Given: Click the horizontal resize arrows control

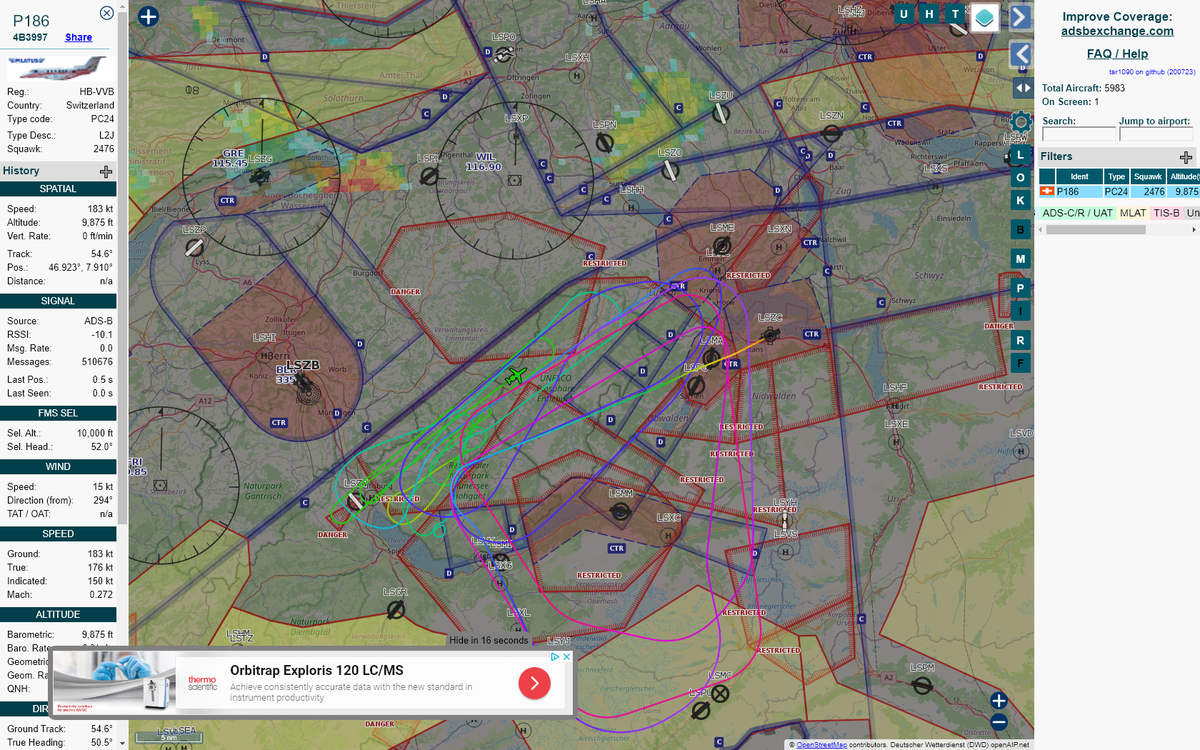Looking at the screenshot, I should 1022,88.
